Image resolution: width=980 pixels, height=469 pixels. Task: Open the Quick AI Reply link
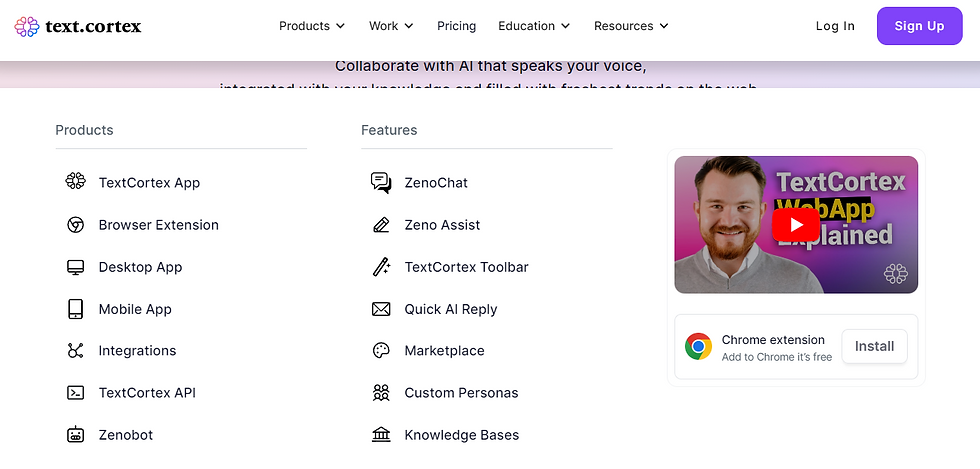coord(451,309)
